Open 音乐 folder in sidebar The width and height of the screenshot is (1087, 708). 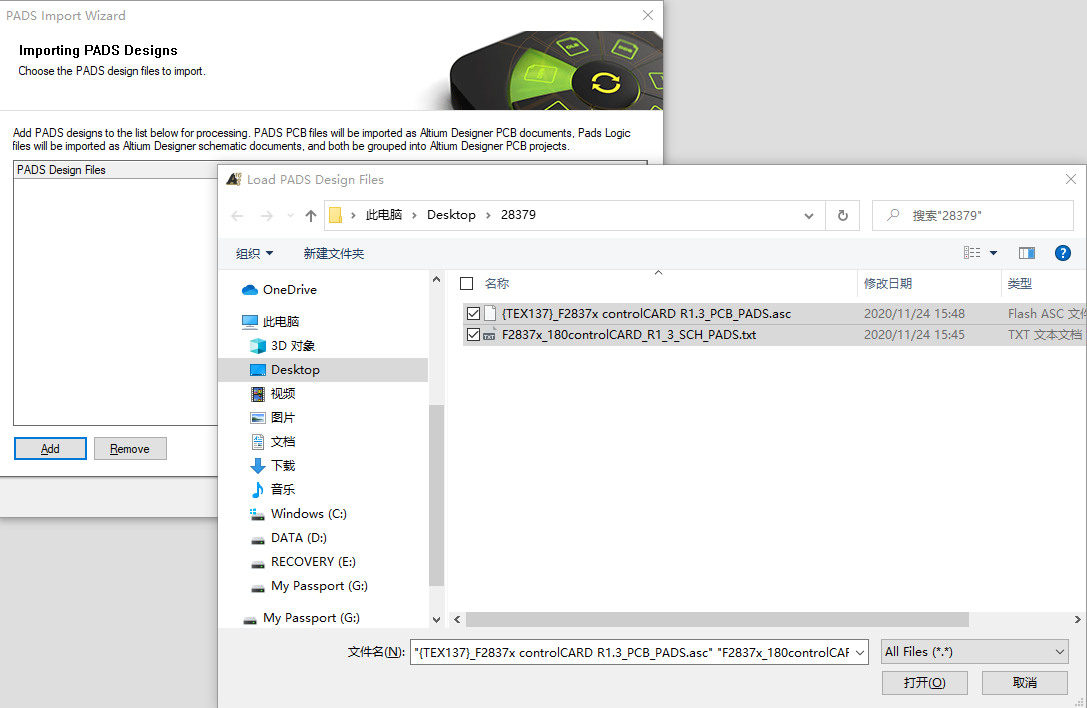(x=283, y=490)
